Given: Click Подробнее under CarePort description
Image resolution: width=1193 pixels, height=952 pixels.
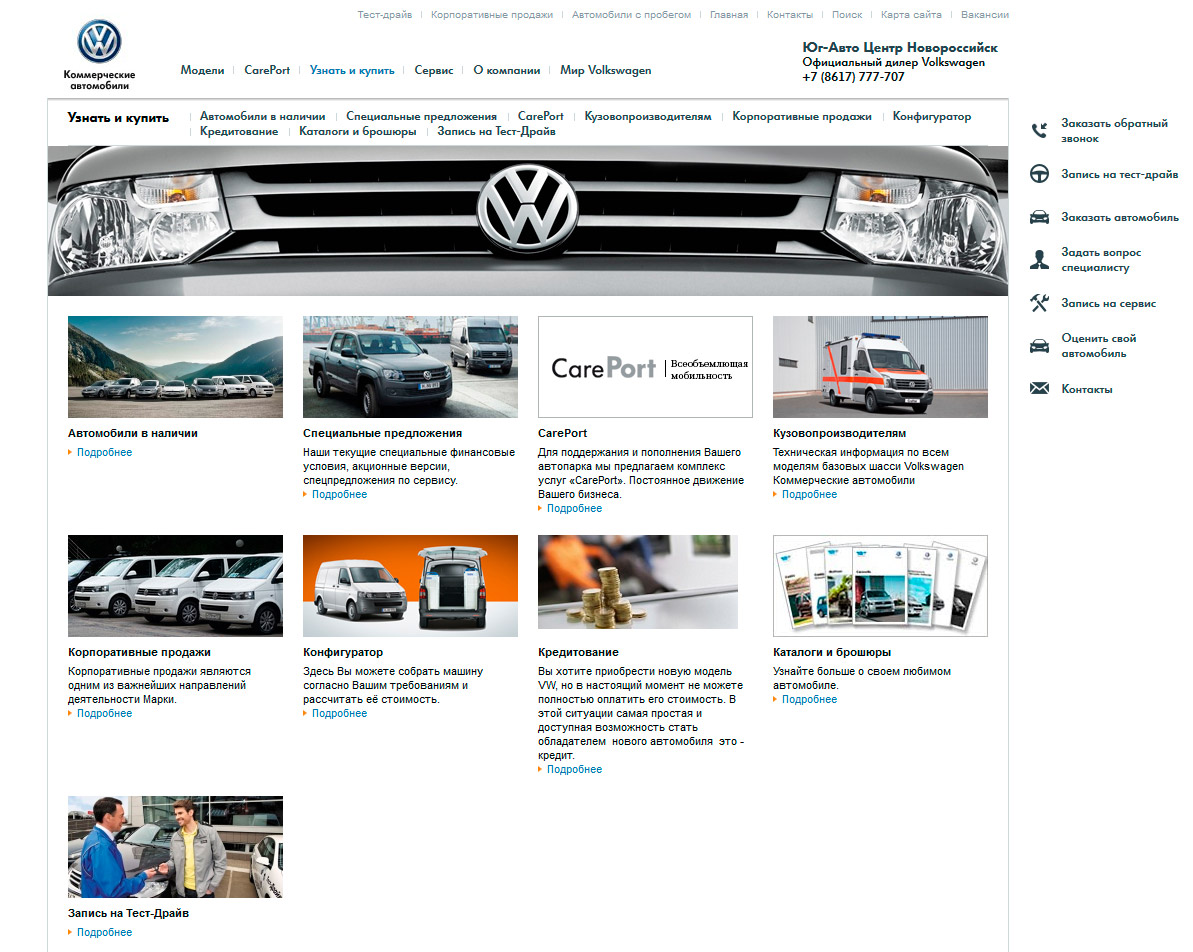Looking at the screenshot, I should click(x=574, y=508).
